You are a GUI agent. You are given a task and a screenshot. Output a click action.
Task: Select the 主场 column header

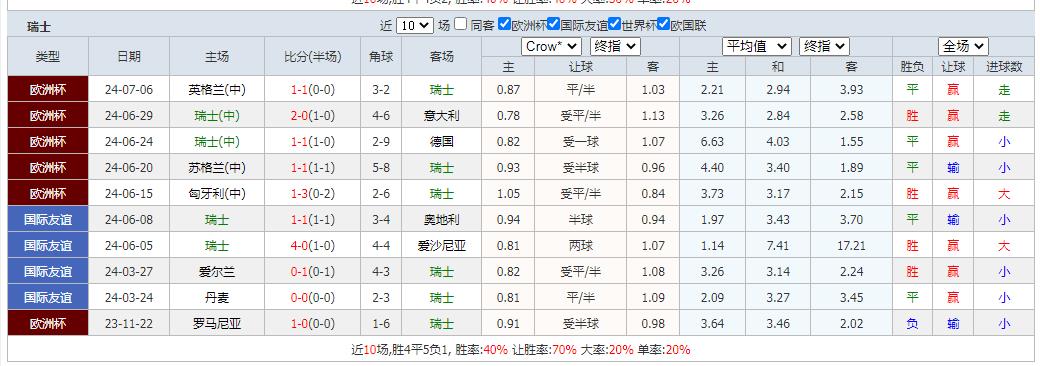click(x=217, y=56)
